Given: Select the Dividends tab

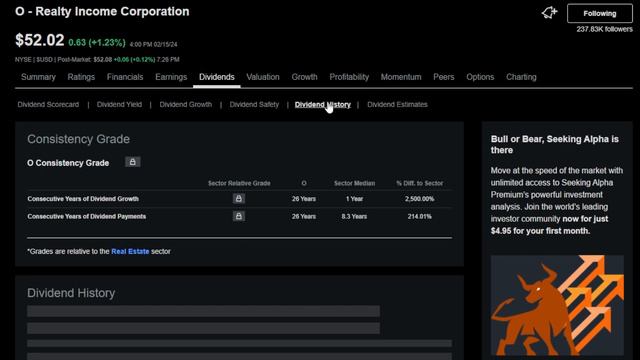Looking at the screenshot, I should [217, 77].
